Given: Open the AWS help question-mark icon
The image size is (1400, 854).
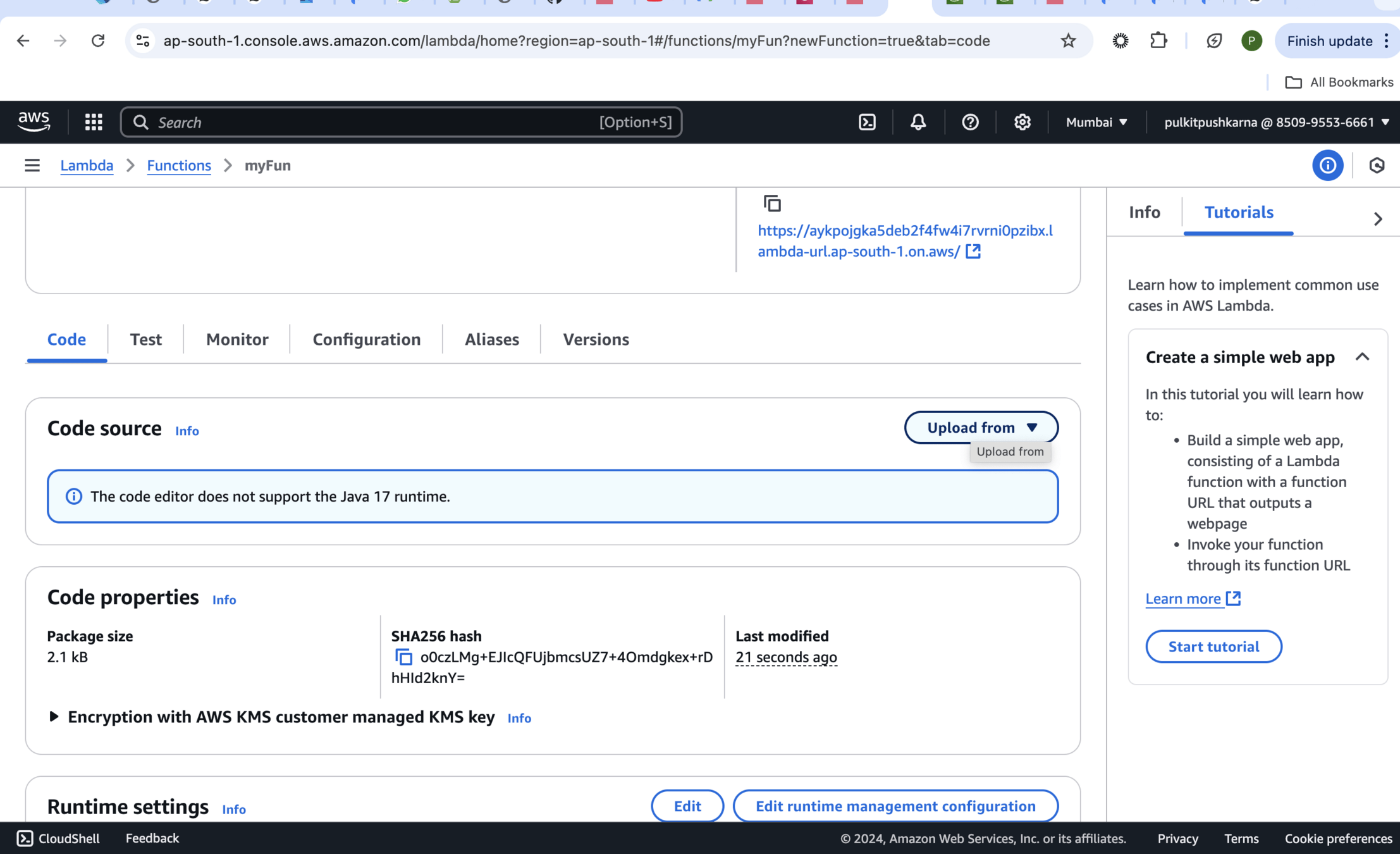Looking at the screenshot, I should 970,122.
